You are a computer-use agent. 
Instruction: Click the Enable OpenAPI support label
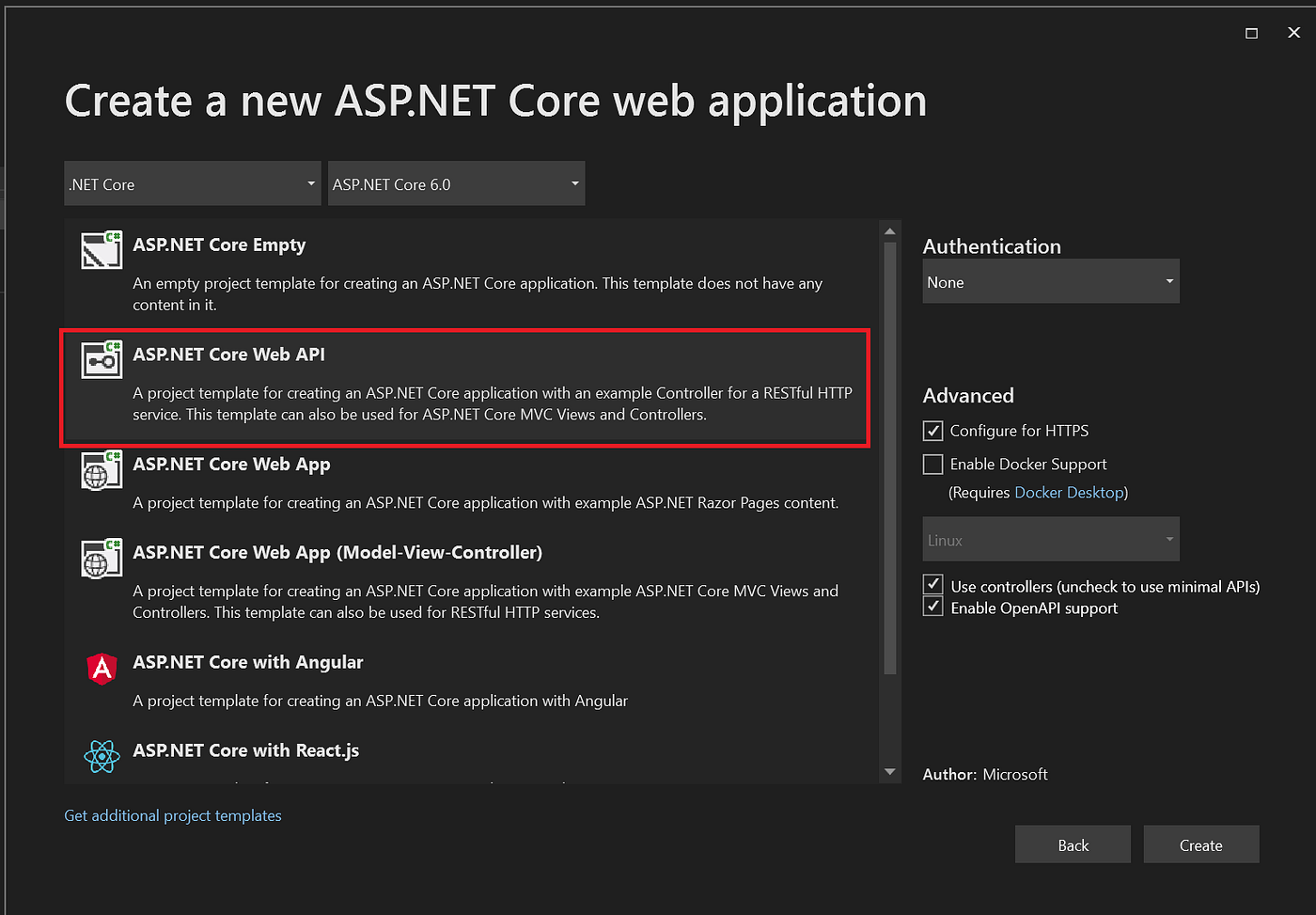click(x=1034, y=608)
